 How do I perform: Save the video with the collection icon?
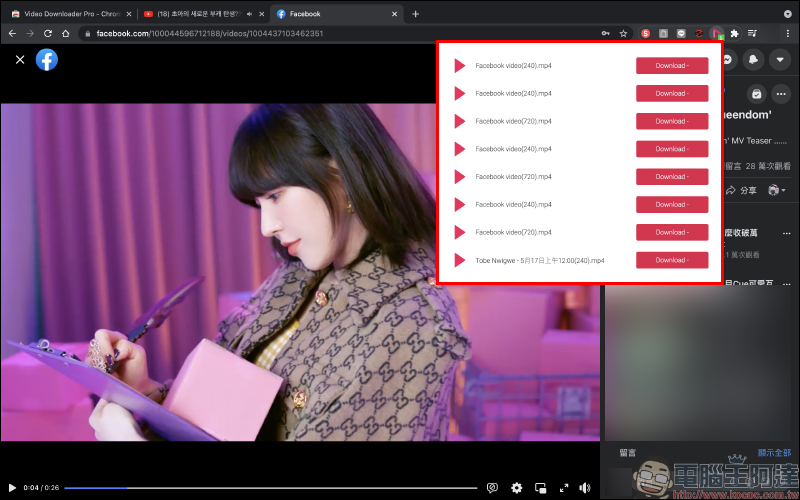tap(757, 94)
